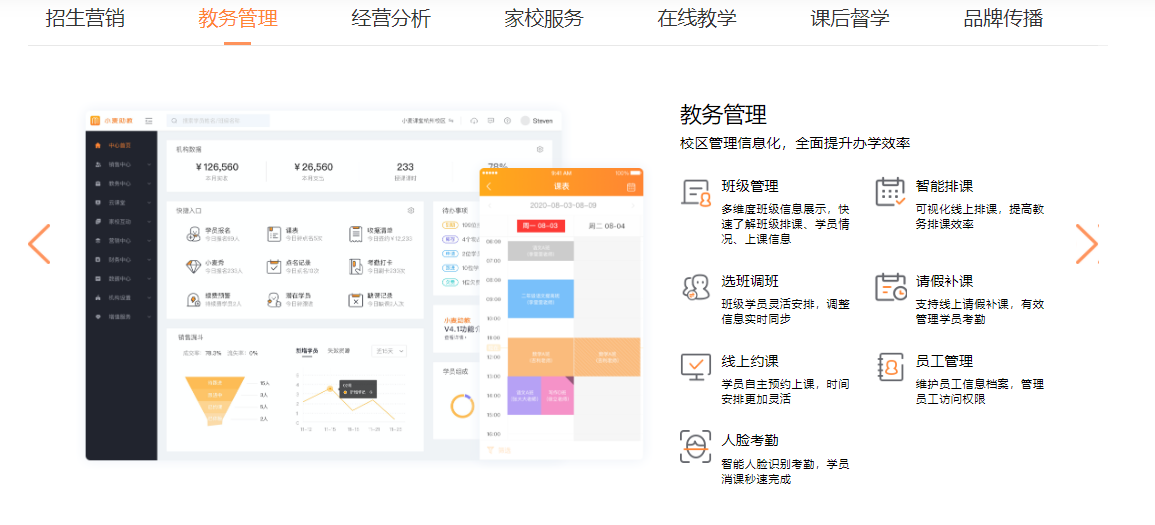Expand the 销售中心 sidebar menu
Viewport: 1155px width, 525px height.
point(122,164)
